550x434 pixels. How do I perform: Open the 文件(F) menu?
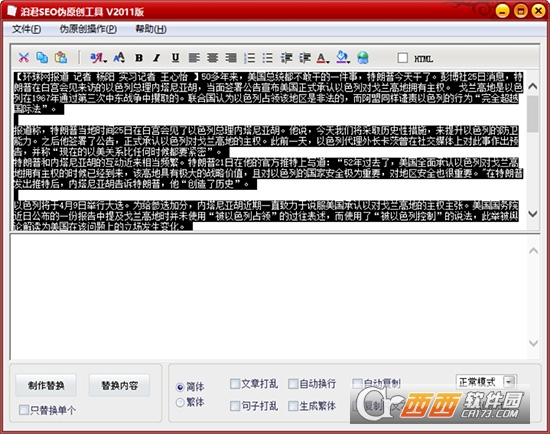pyautogui.click(x=26, y=29)
